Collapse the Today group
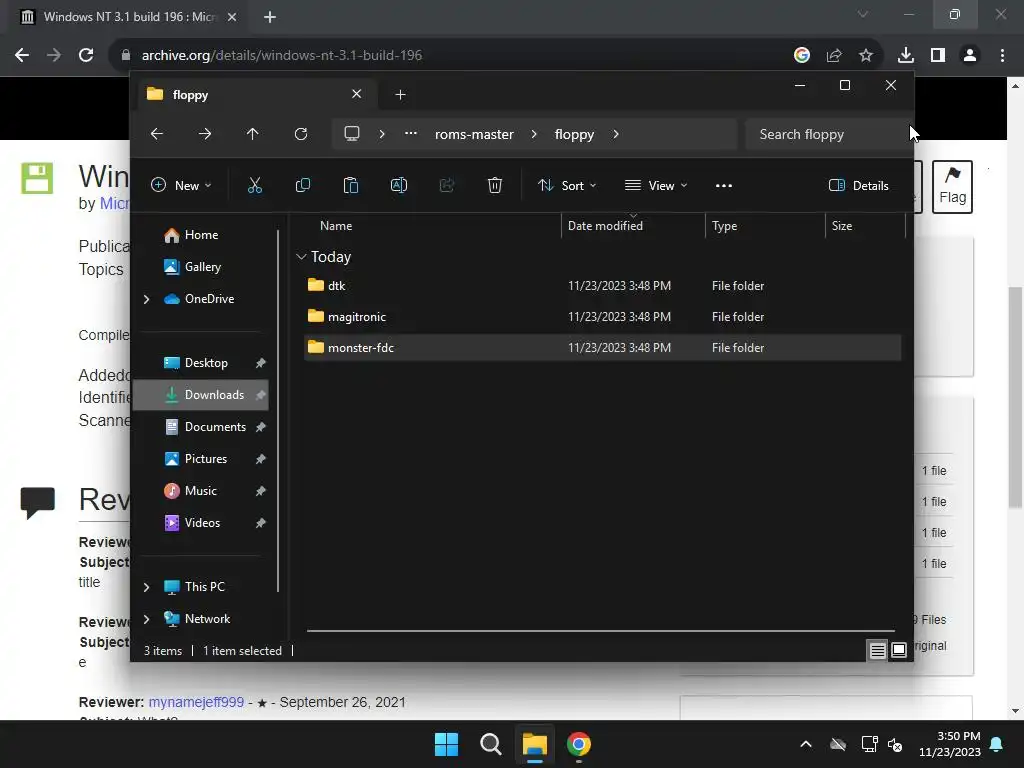Image resolution: width=1024 pixels, height=768 pixels. click(x=301, y=257)
